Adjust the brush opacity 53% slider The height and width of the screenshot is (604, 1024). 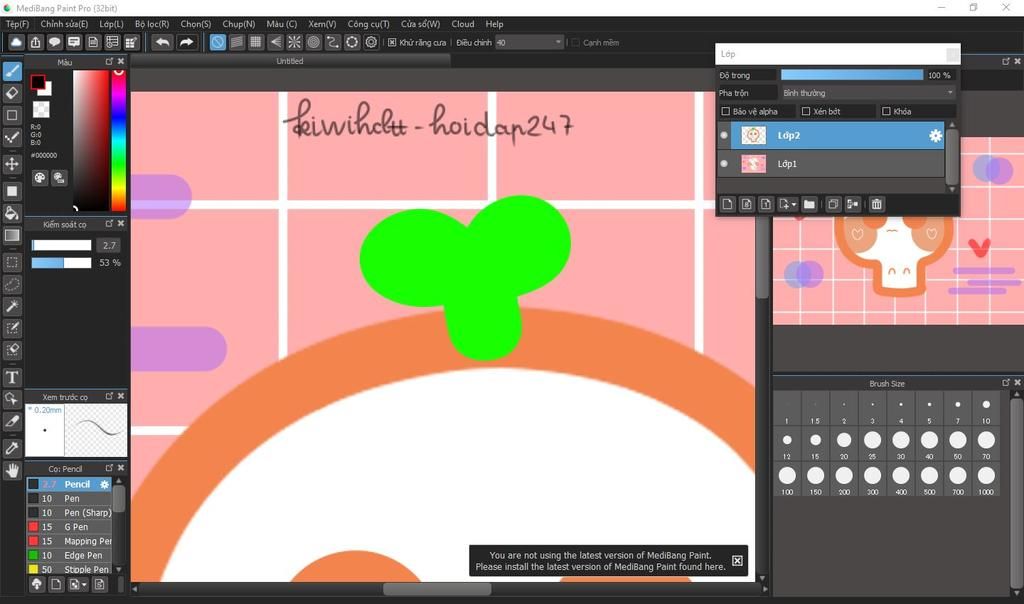[x=61, y=262]
